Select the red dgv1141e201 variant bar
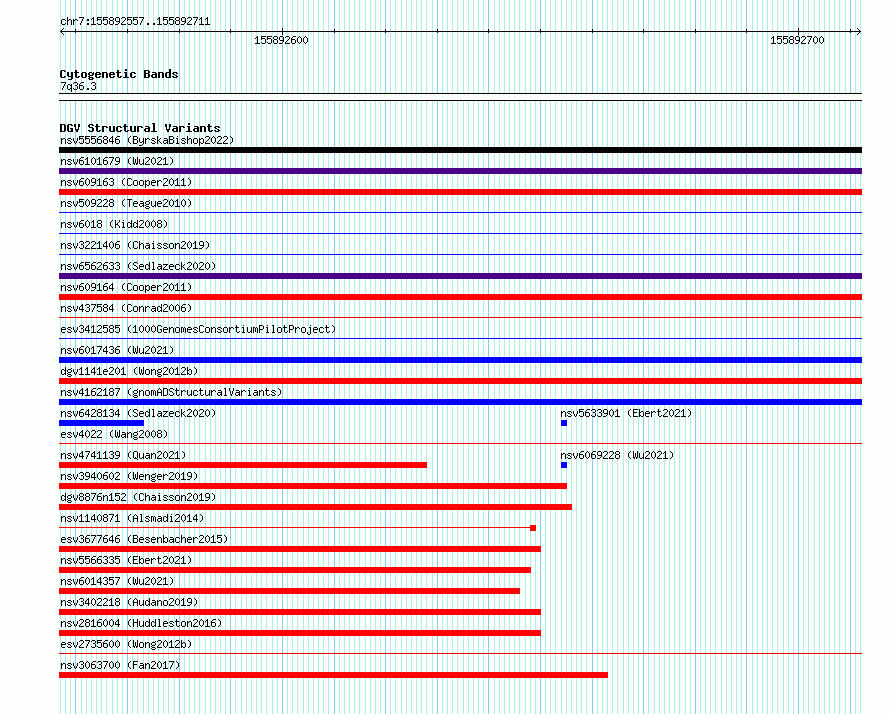The height and width of the screenshot is (714, 890). coord(460,381)
